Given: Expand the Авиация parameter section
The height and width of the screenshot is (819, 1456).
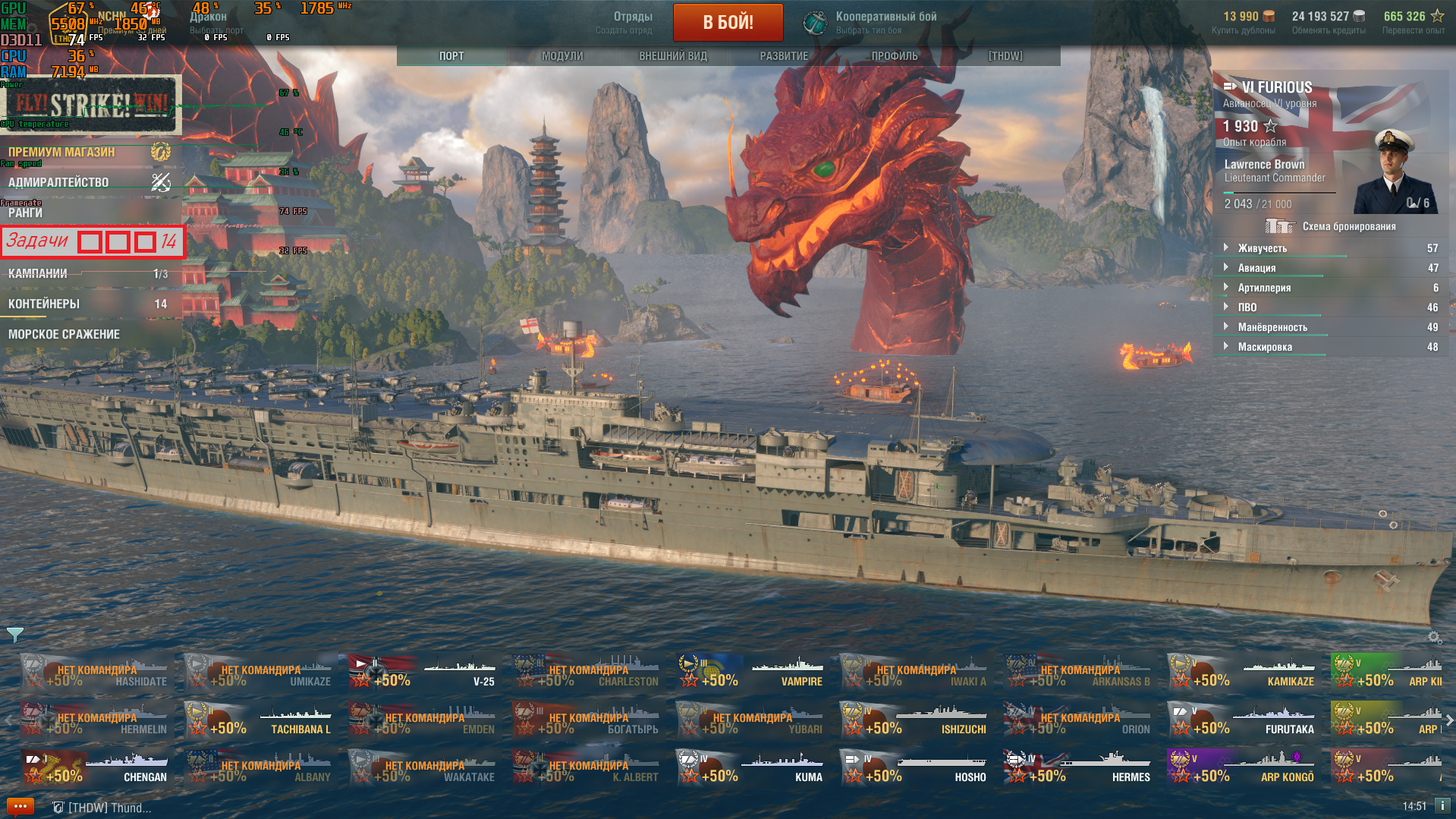Looking at the screenshot, I should tap(1331, 268).
